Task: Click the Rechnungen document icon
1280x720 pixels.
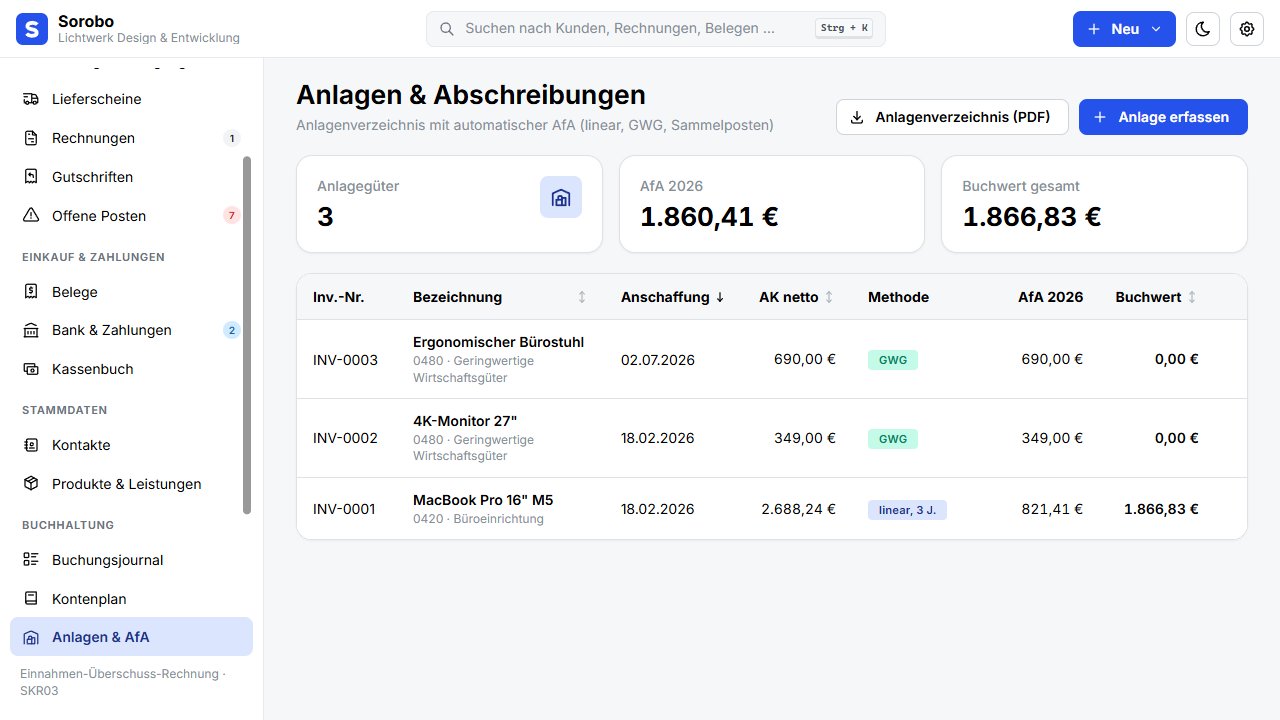Action: (x=31, y=138)
